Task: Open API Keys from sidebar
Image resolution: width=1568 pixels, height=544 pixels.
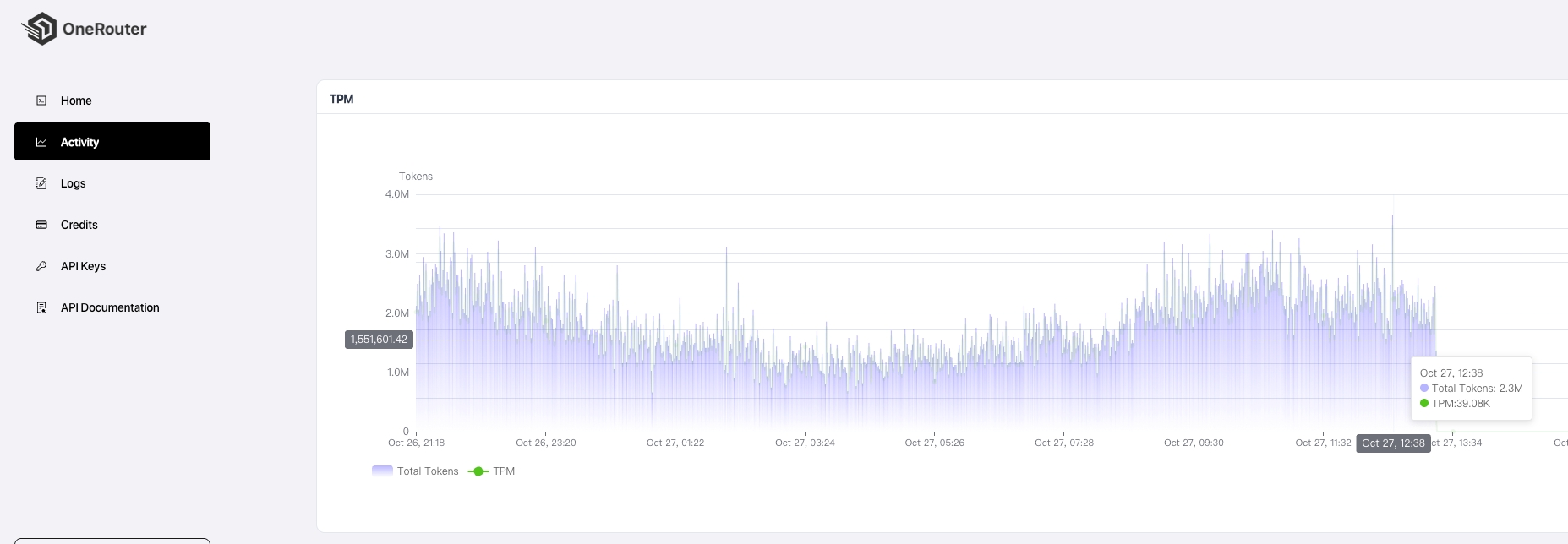Action: (83, 266)
